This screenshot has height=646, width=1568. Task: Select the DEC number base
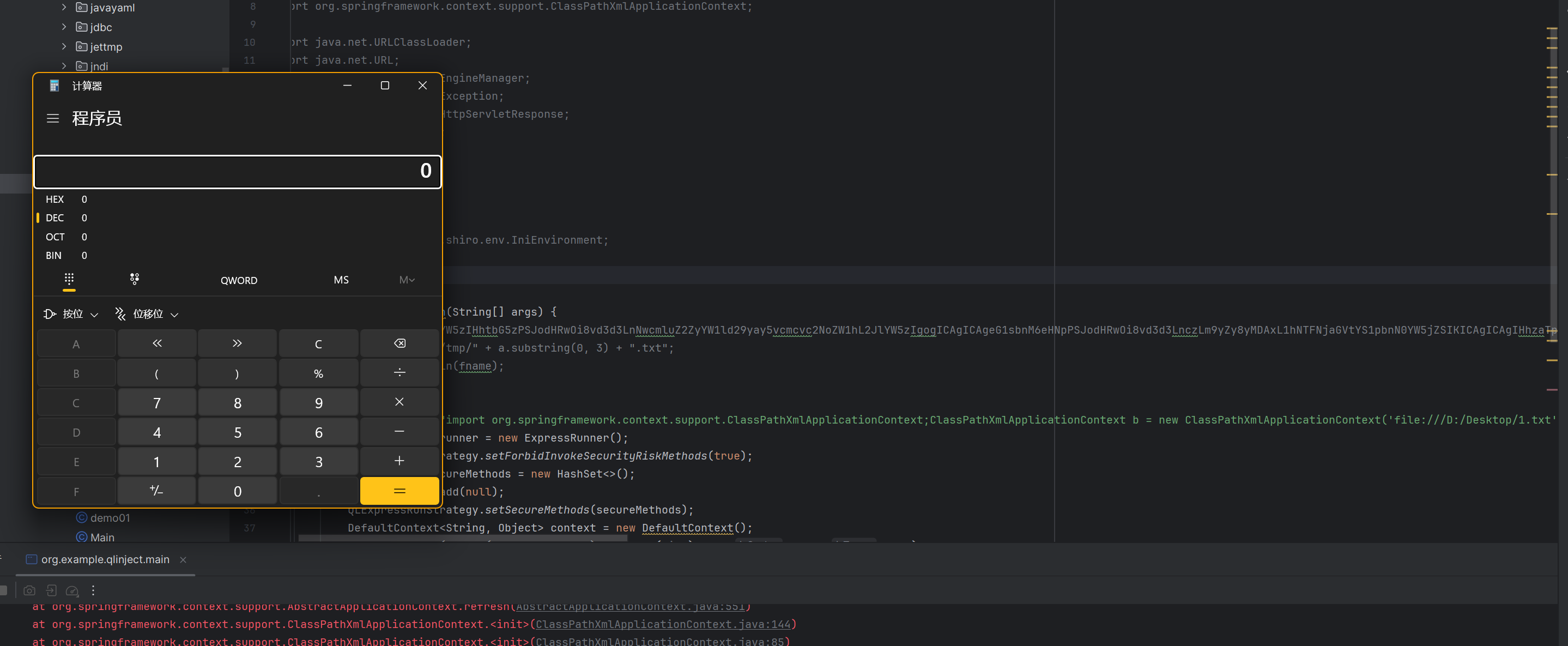pos(238,218)
